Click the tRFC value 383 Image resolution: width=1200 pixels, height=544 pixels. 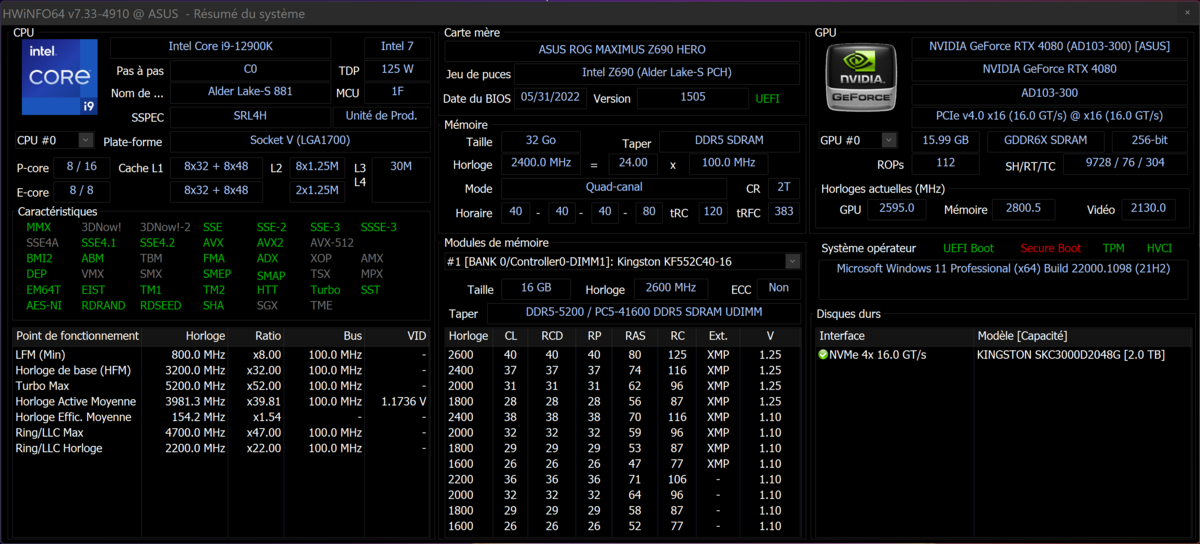pyautogui.click(x=784, y=212)
